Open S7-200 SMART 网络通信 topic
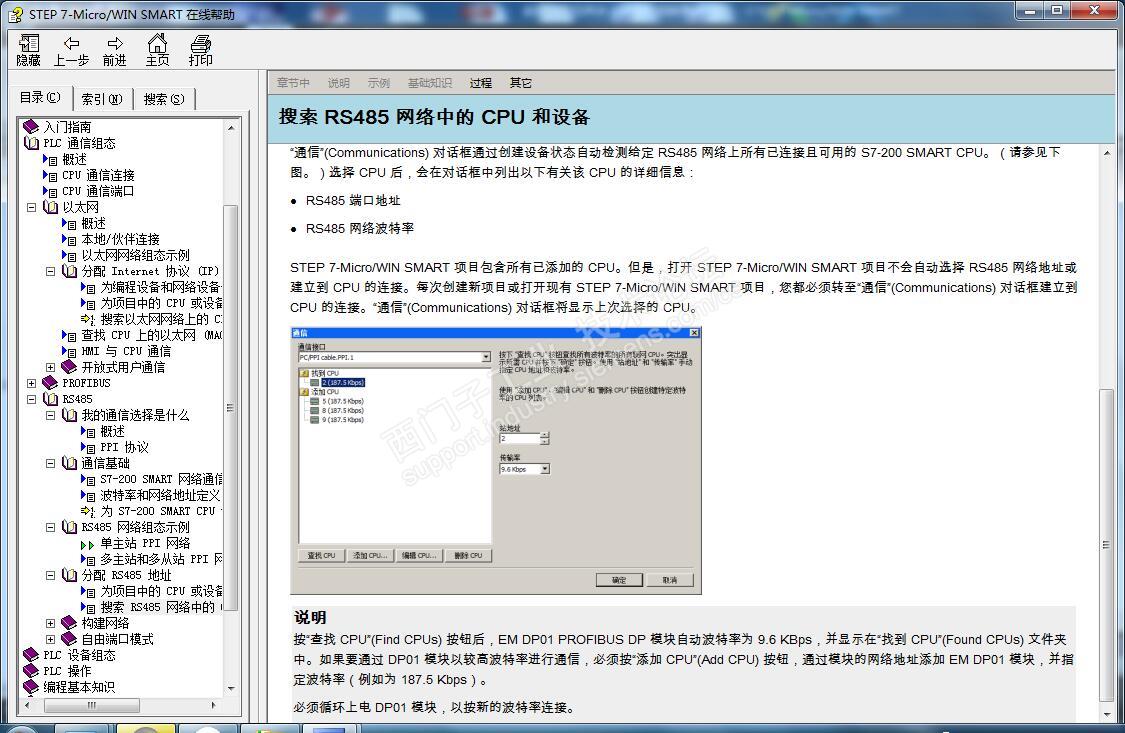The height and width of the screenshot is (733, 1125). [x=161, y=479]
